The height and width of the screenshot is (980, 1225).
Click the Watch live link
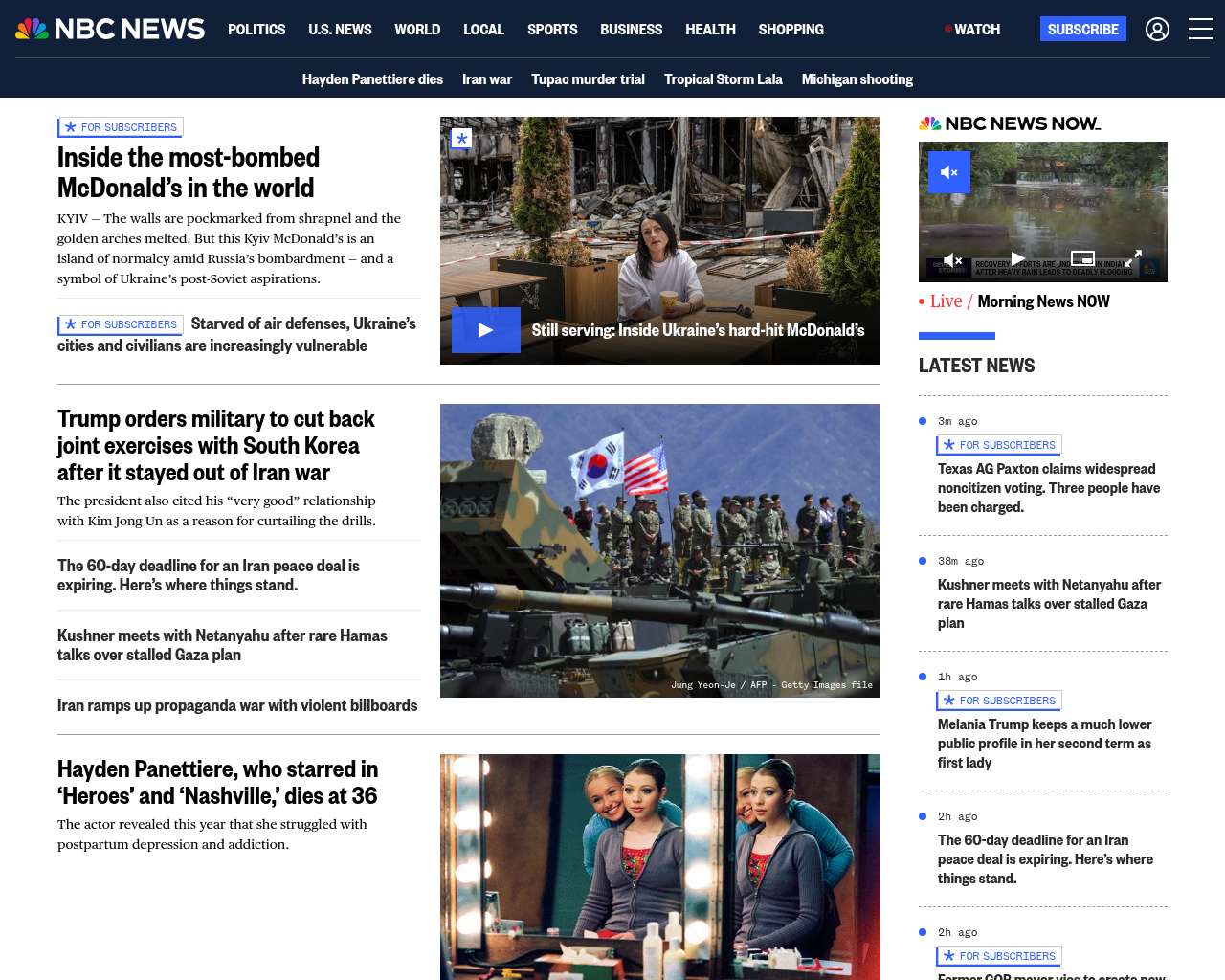click(x=972, y=30)
